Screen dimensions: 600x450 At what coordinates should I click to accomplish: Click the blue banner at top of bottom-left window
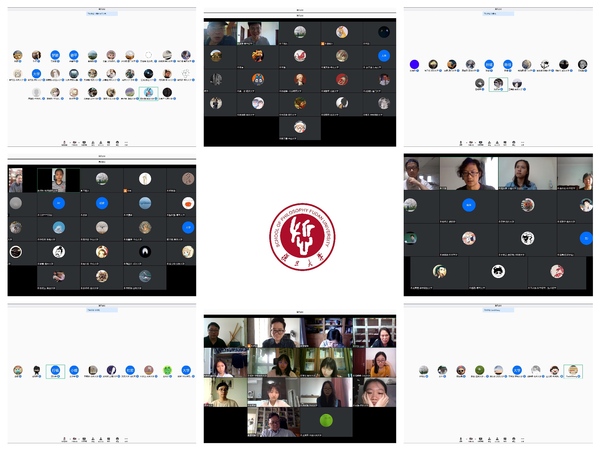(x=100, y=310)
